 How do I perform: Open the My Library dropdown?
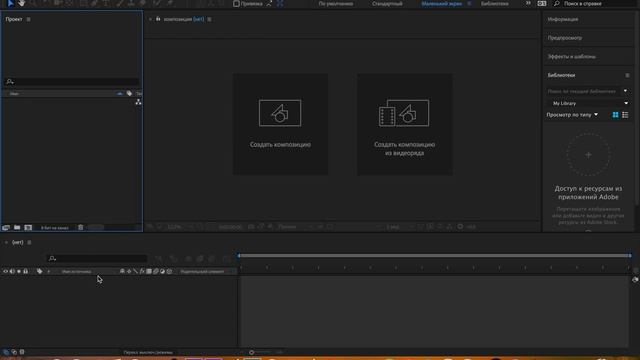coord(588,103)
